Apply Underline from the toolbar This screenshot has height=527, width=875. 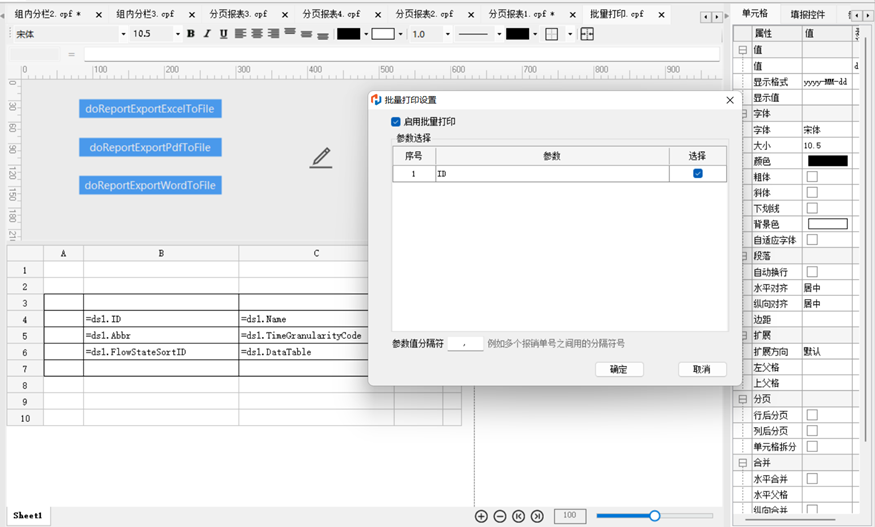tap(223, 34)
